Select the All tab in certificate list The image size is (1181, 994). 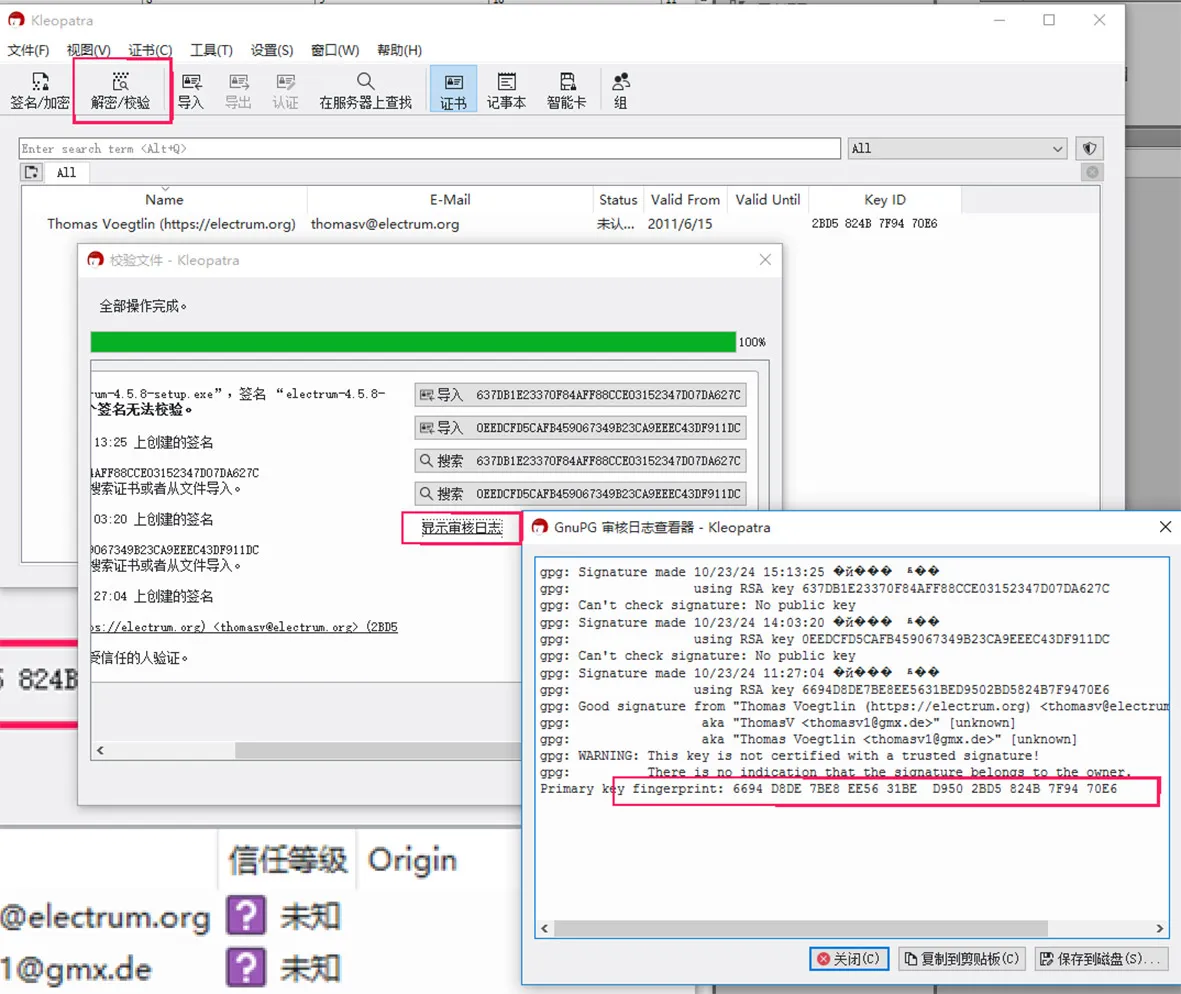(x=66, y=172)
